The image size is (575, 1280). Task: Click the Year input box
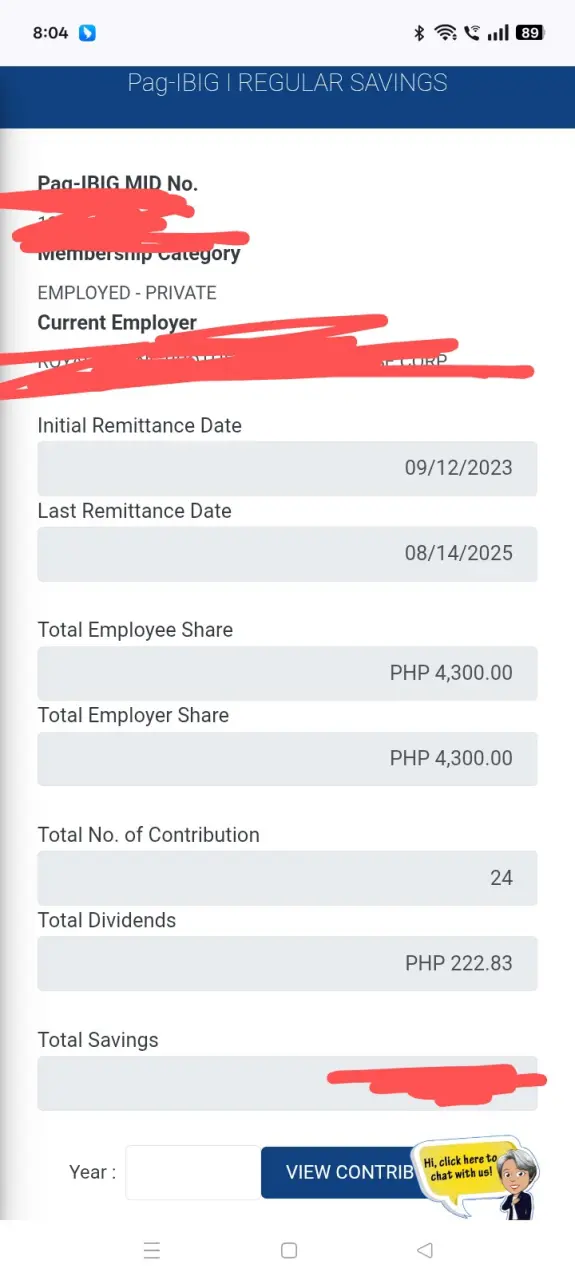tap(193, 1172)
